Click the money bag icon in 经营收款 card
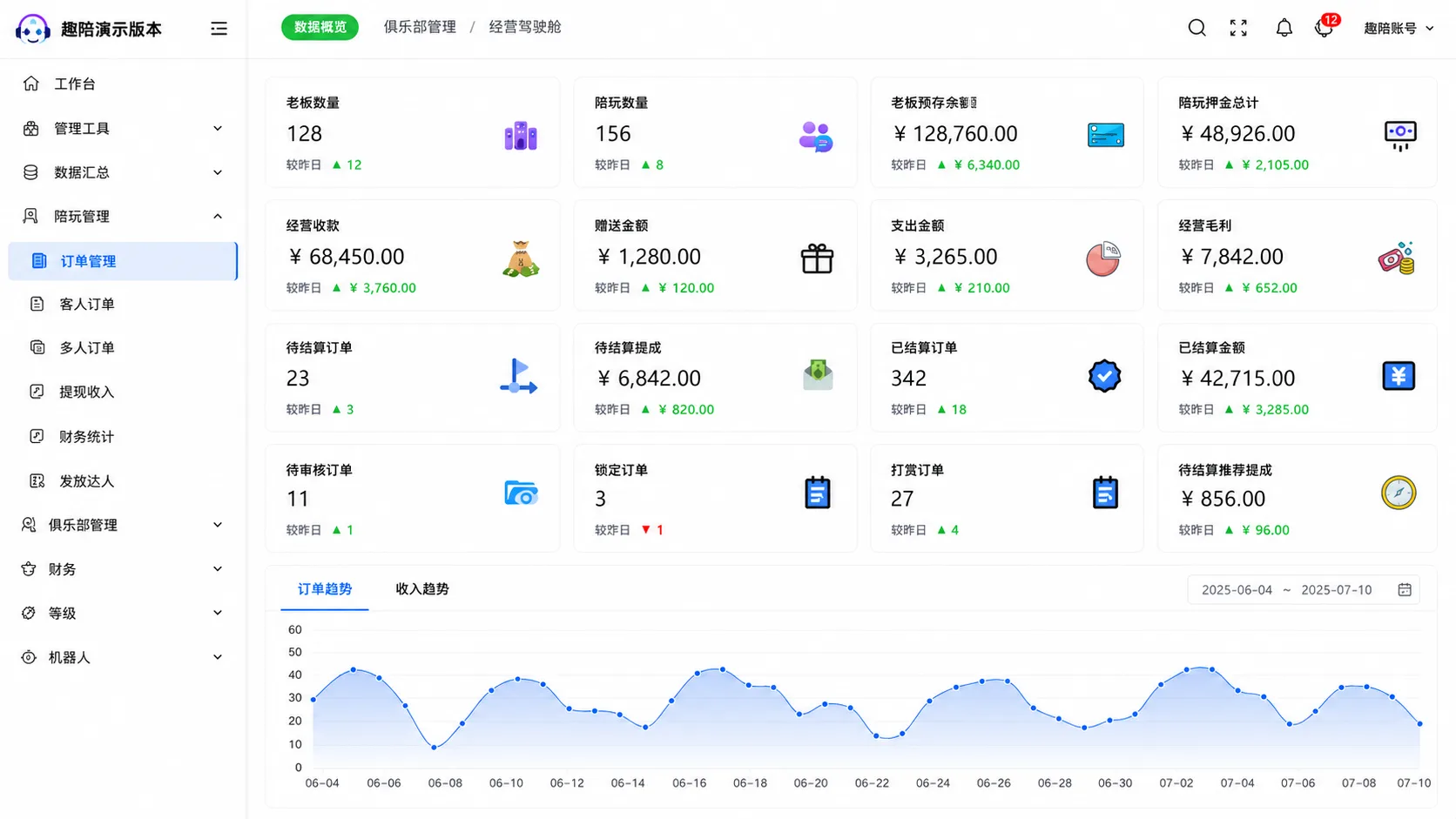Viewport: 1456px width, 819px height. click(521, 258)
